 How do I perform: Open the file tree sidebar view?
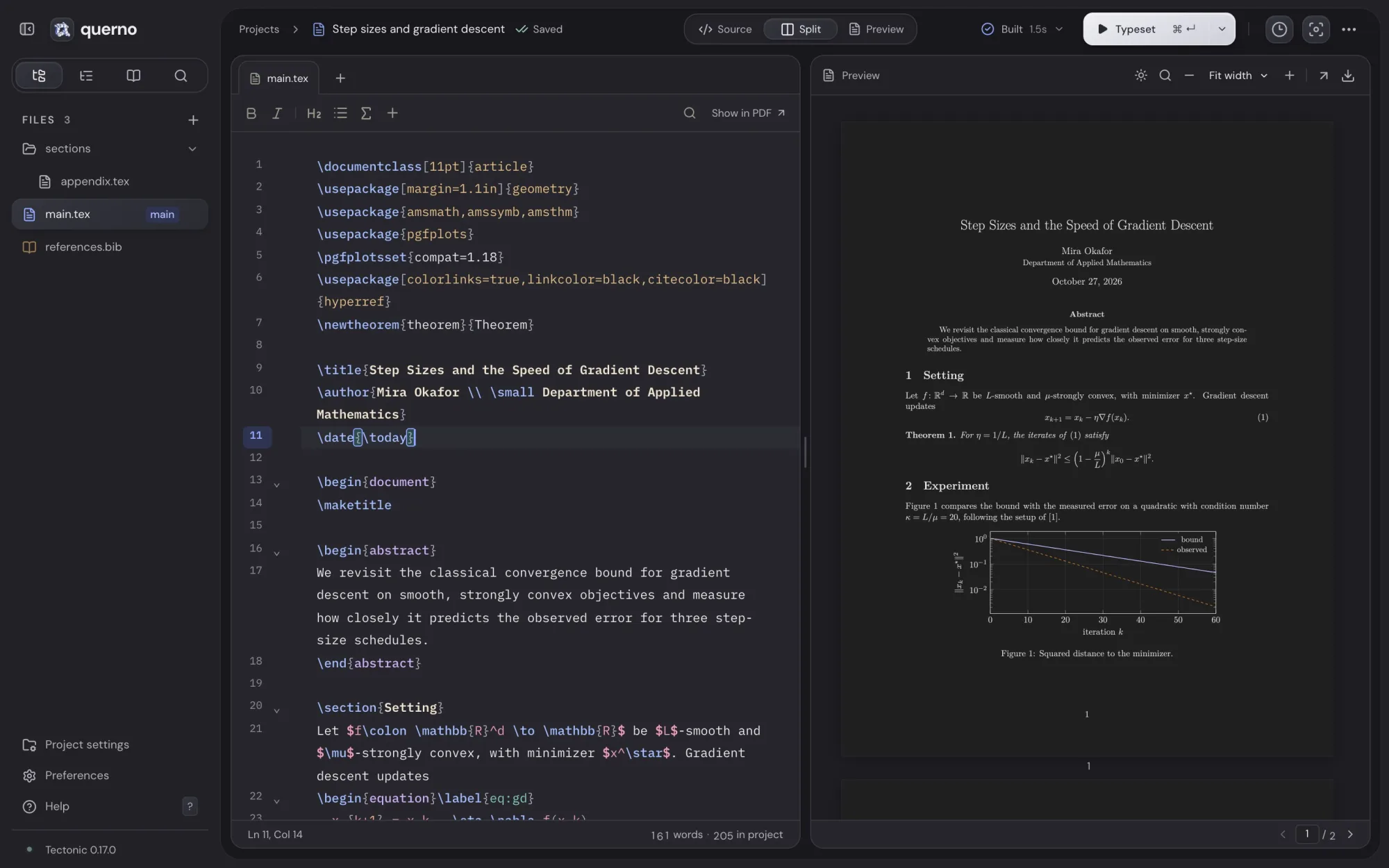coord(39,76)
